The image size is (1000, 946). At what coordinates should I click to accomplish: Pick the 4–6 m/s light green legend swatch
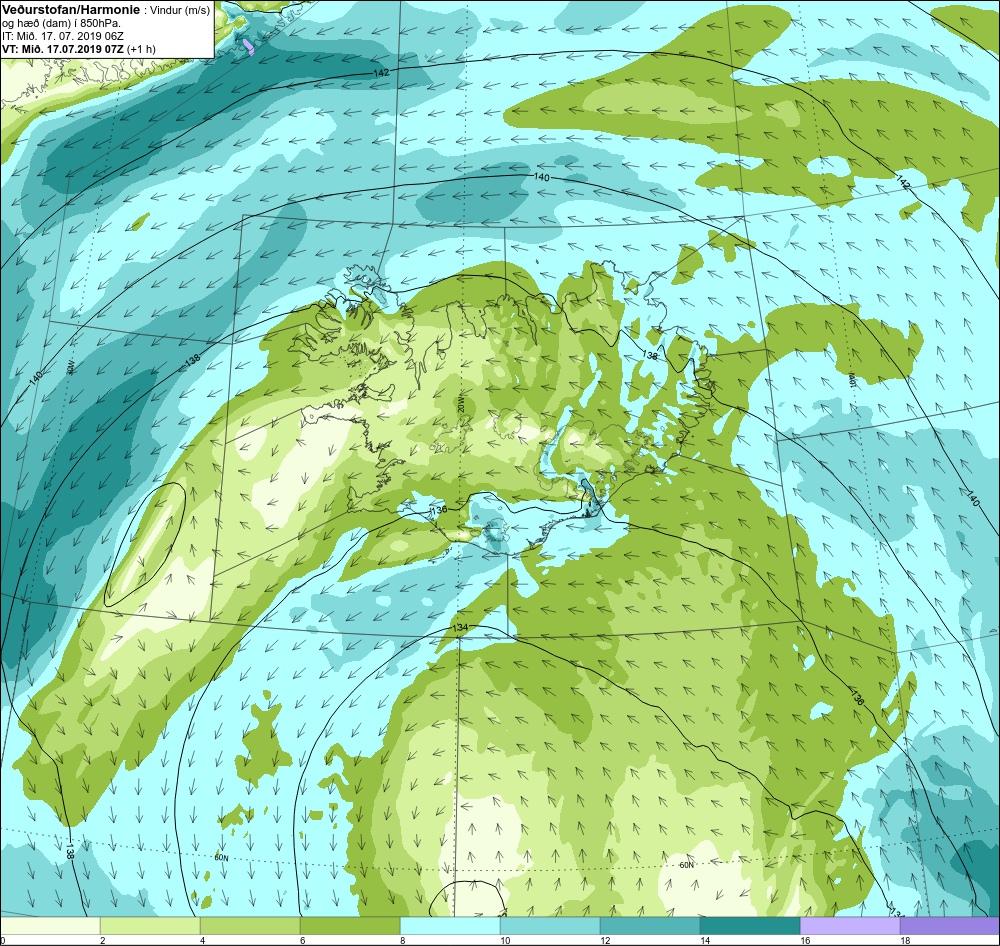(250, 926)
